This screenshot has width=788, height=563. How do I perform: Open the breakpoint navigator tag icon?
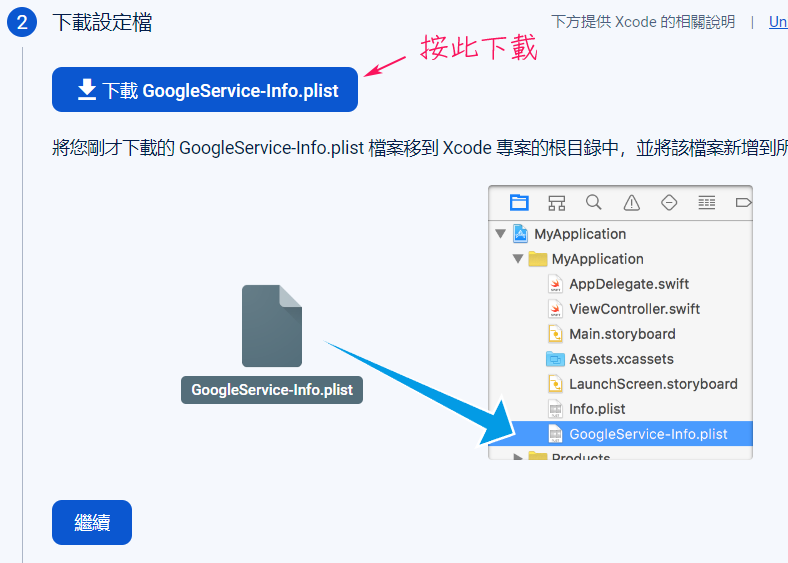pos(743,203)
